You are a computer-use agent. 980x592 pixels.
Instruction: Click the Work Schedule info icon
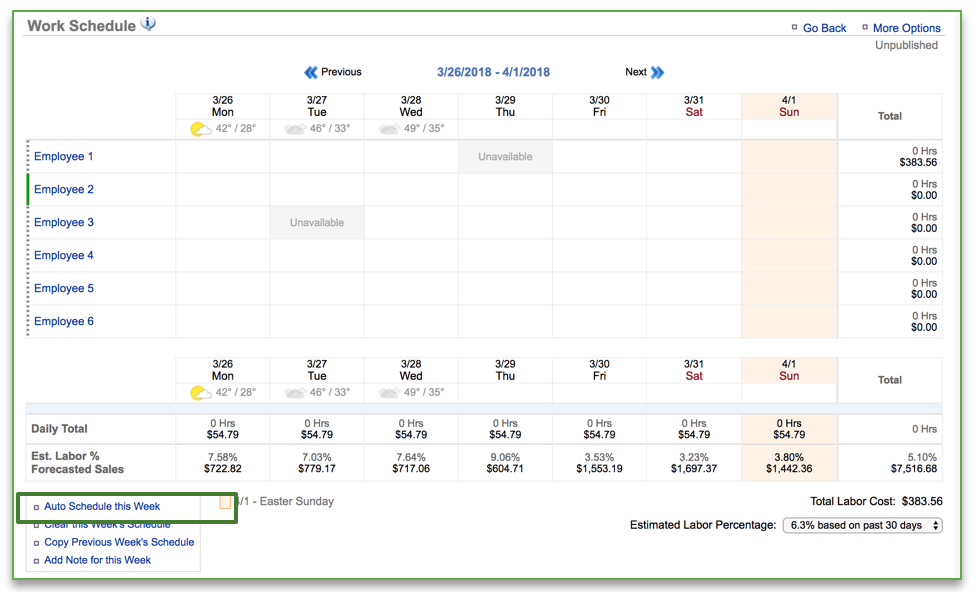pos(149,24)
